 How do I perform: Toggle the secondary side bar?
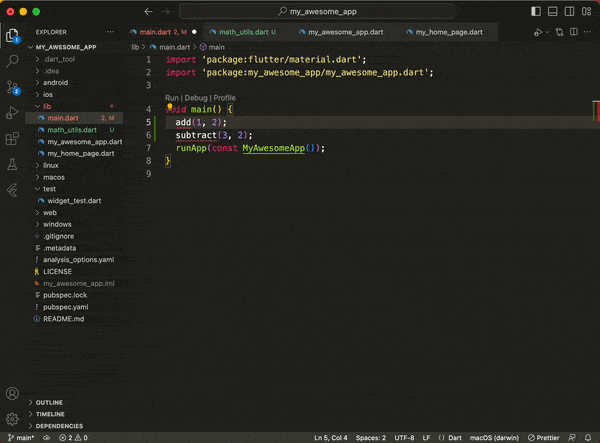click(569, 11)
